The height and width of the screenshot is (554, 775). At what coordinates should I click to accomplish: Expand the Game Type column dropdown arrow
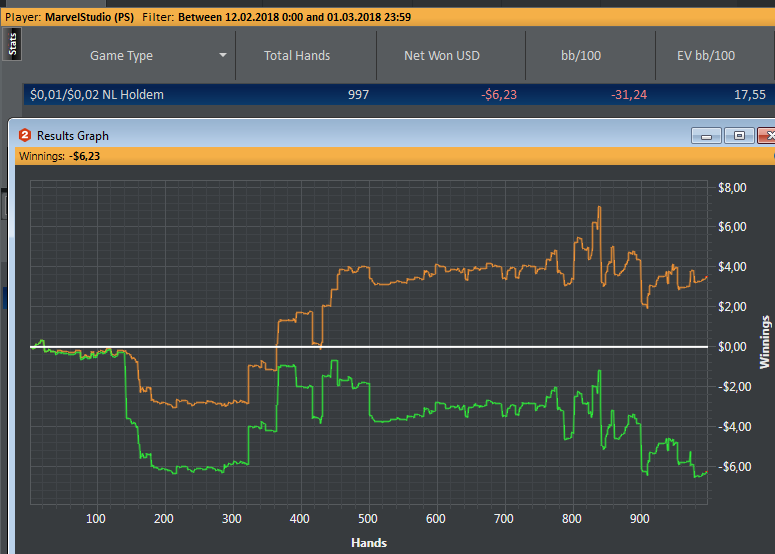coord(223,55)
